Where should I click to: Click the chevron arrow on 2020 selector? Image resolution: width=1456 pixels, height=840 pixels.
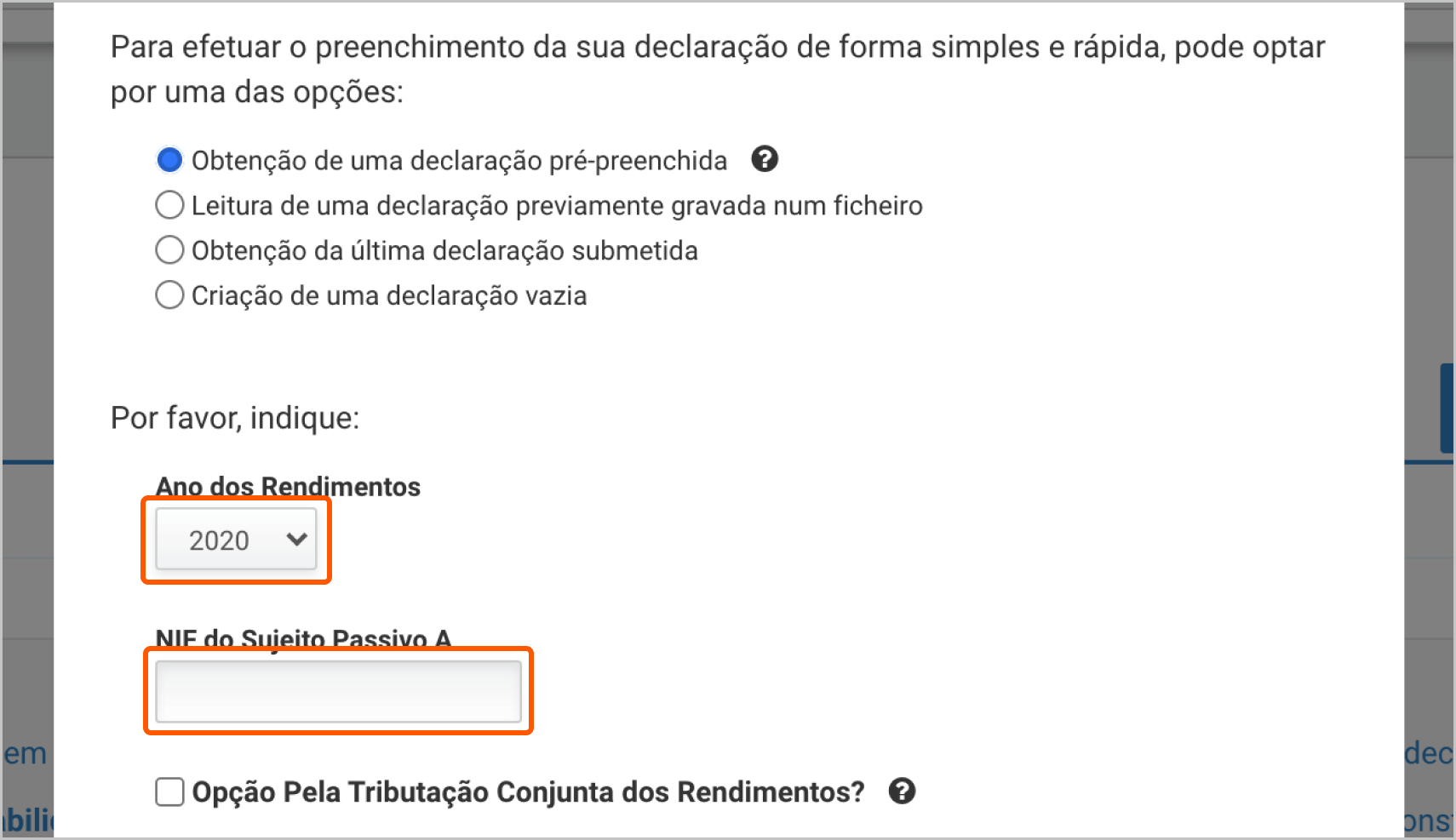(x=295, y=540)
